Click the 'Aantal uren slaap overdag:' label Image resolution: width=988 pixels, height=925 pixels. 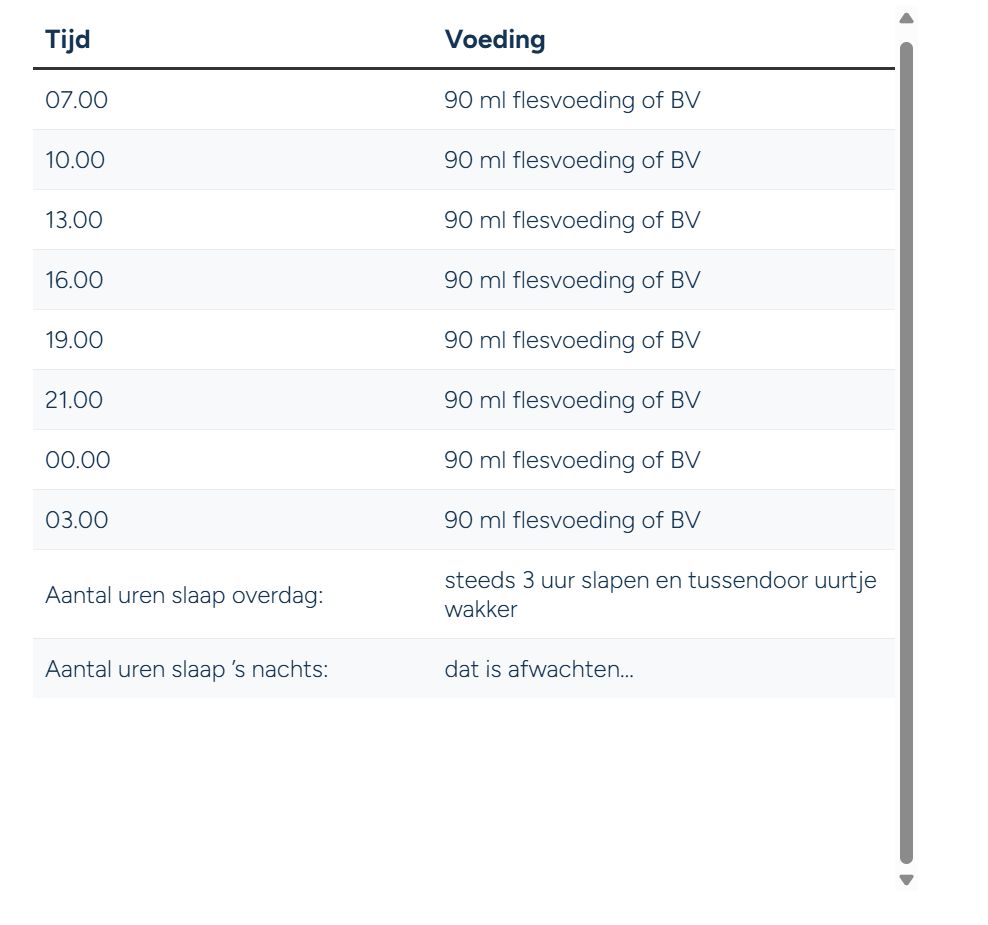[184, 595]
